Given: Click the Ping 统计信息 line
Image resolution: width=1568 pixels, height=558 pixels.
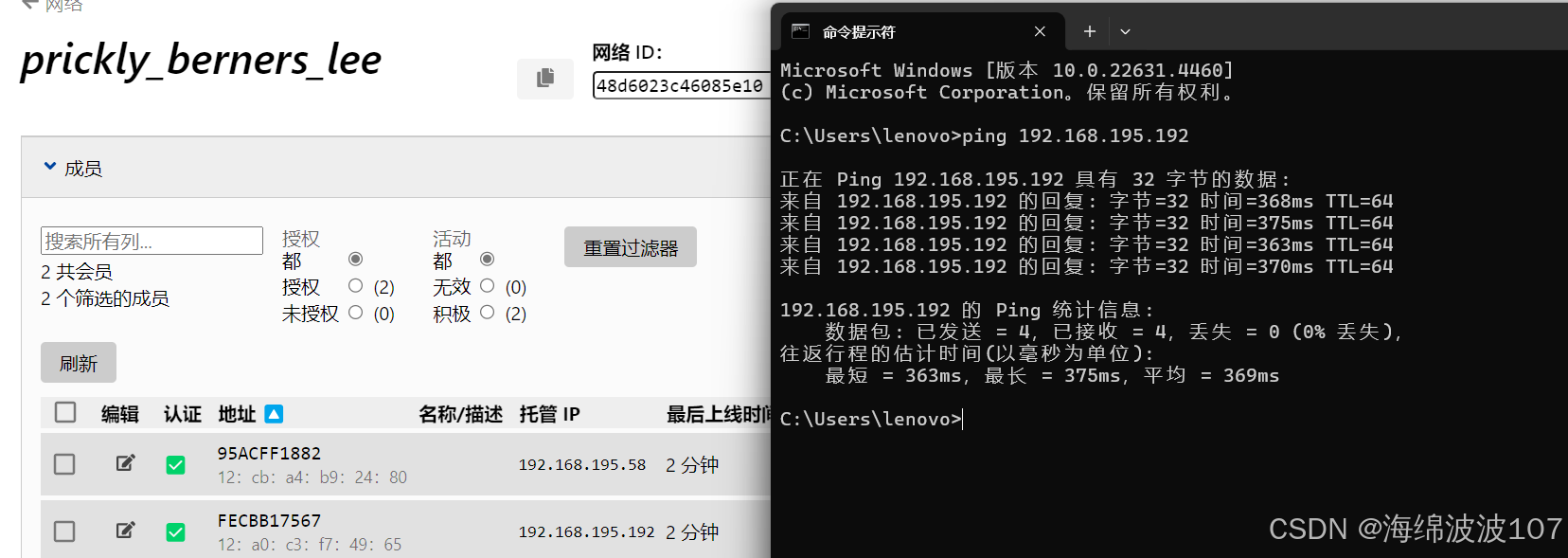Looking at the screenshot, I should click(x=967, y=310).
